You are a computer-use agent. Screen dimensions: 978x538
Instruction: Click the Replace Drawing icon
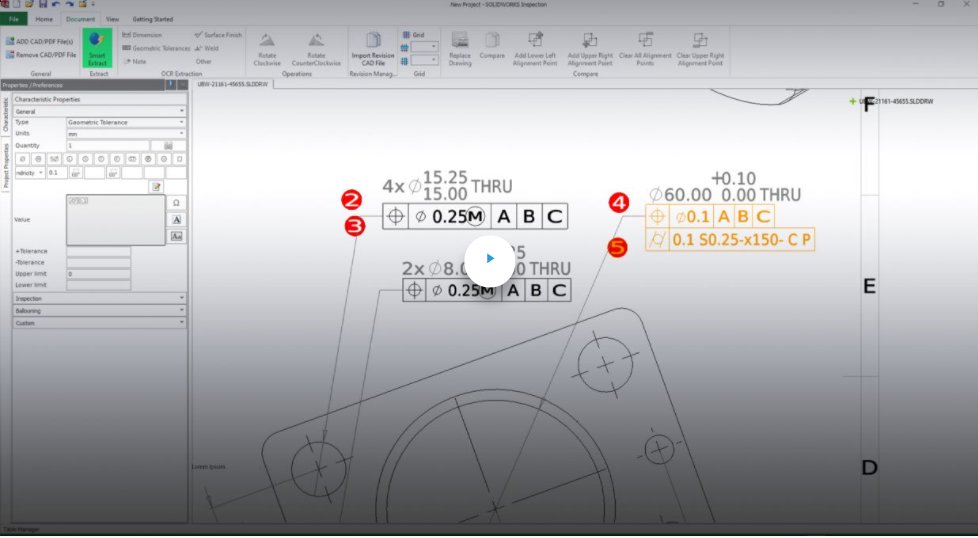[460, 48]
